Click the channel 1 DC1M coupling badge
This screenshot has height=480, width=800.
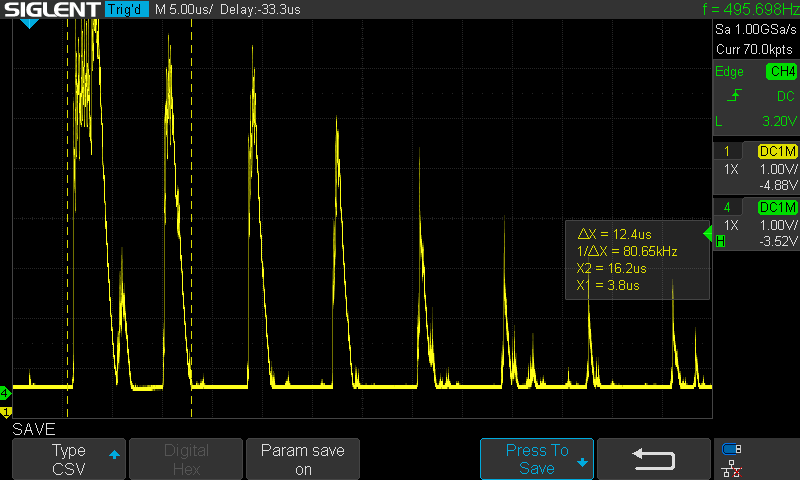pos(777,151)
